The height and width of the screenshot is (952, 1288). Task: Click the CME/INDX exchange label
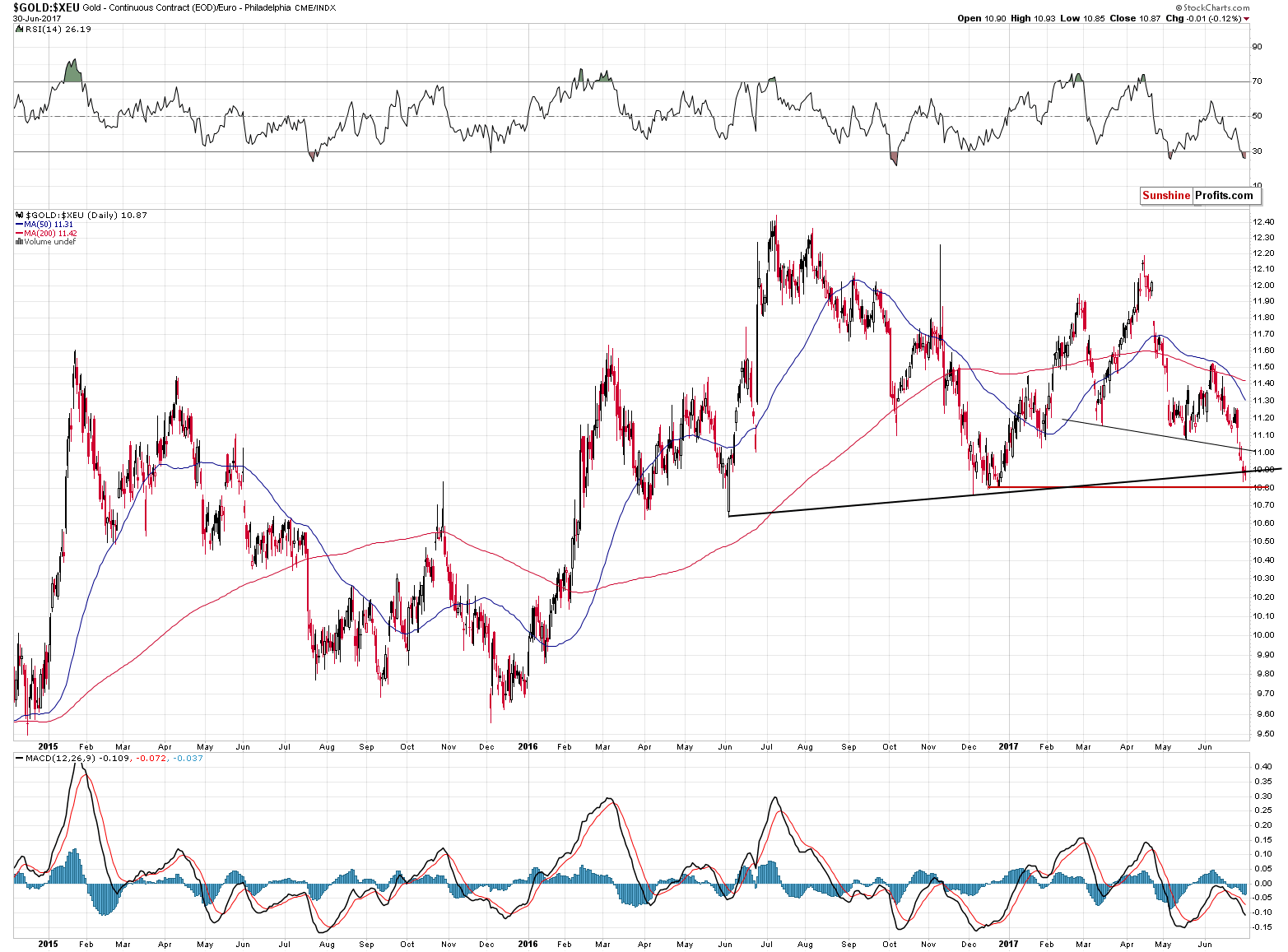pyautogui.click(x=317, y=7)
